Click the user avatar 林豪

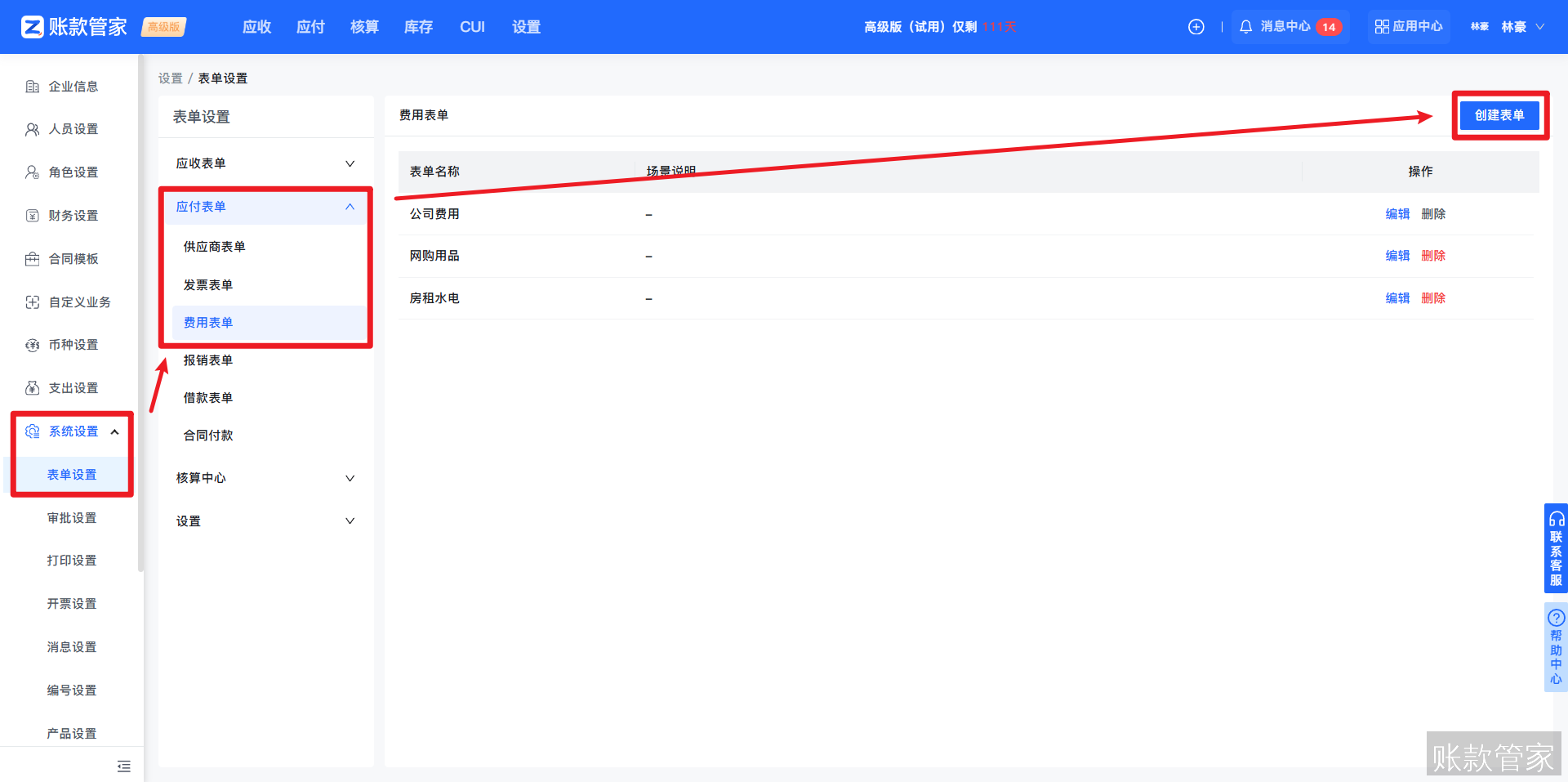click(x=1479, y=27)
